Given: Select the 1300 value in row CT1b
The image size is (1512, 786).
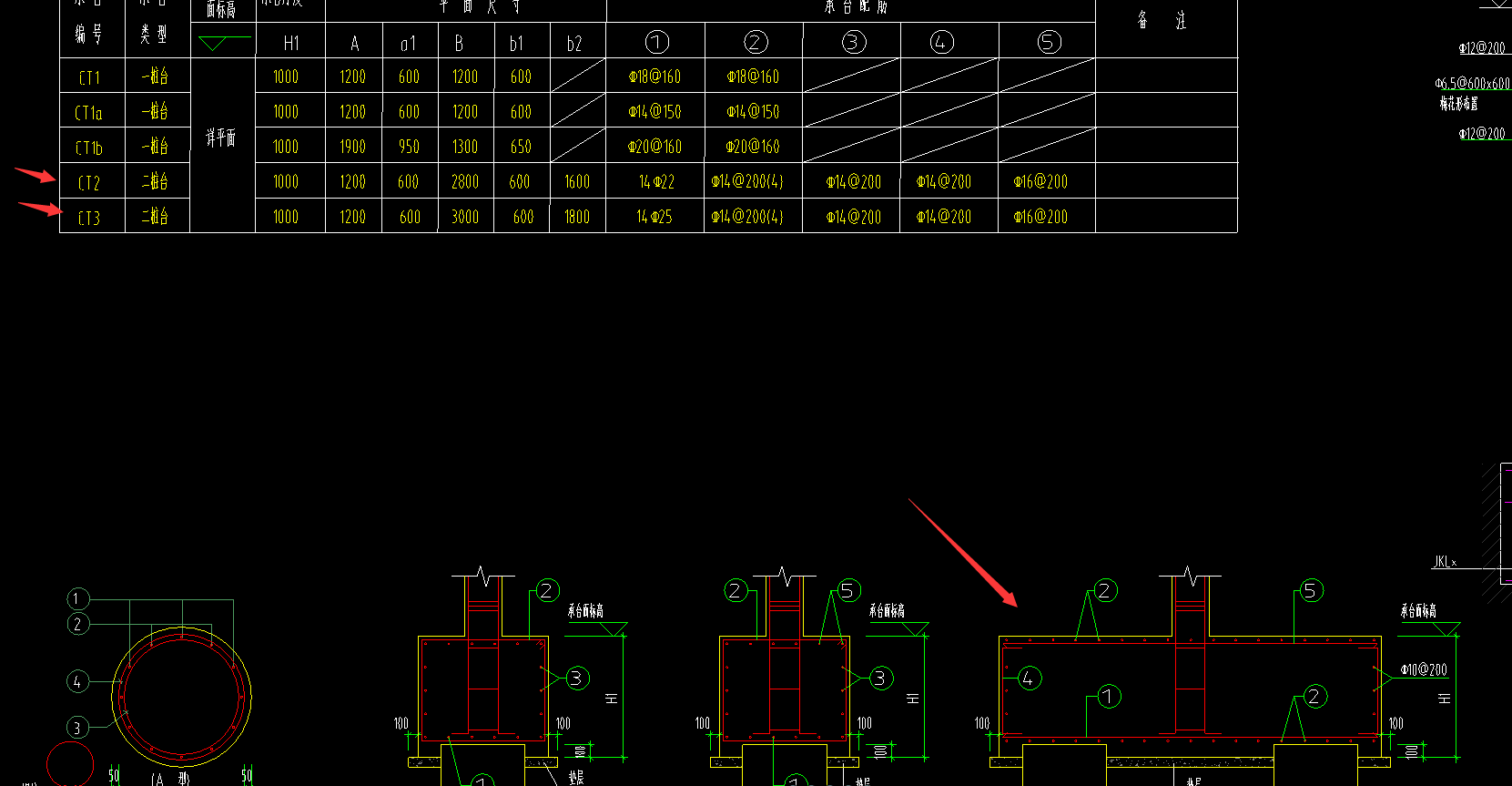Looking at the screenshot, I should [x=465, y=147].
